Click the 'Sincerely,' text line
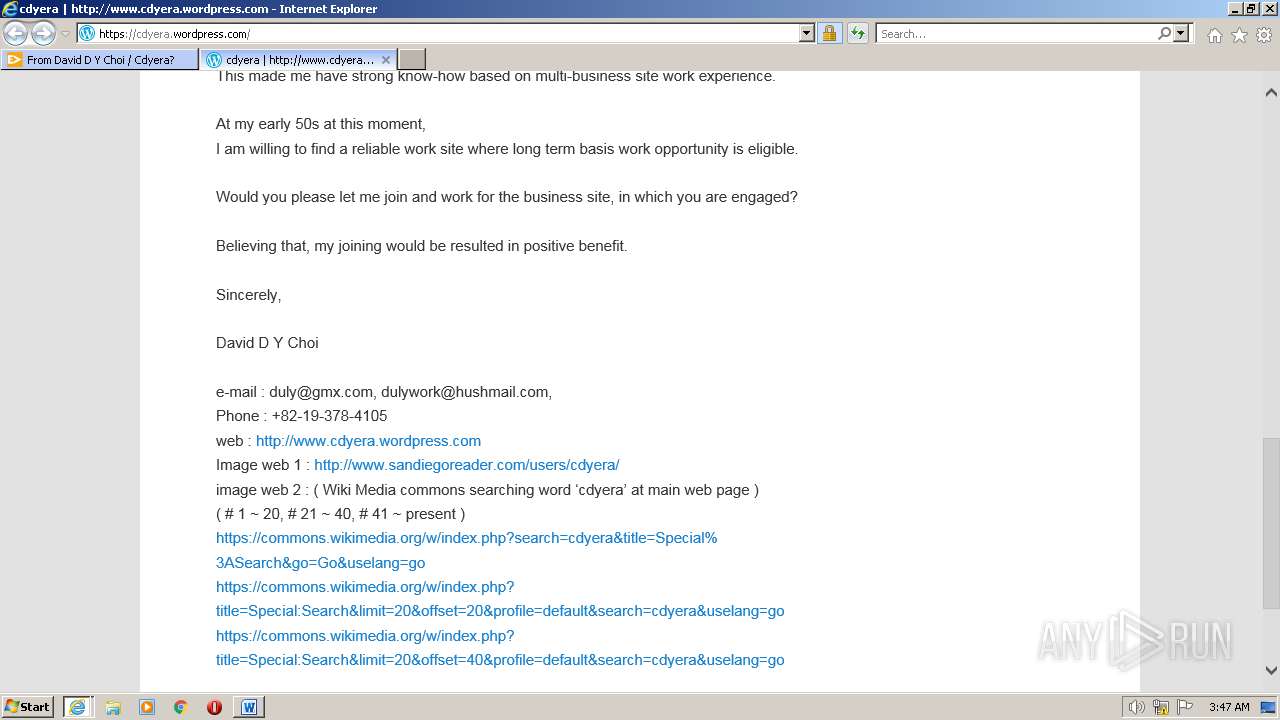 coord(248,295)
